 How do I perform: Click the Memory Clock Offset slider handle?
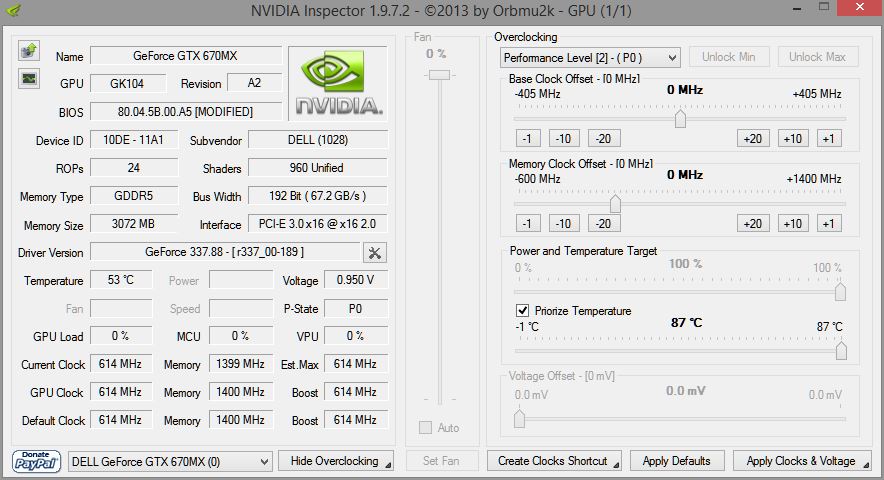tap(615, 204)
